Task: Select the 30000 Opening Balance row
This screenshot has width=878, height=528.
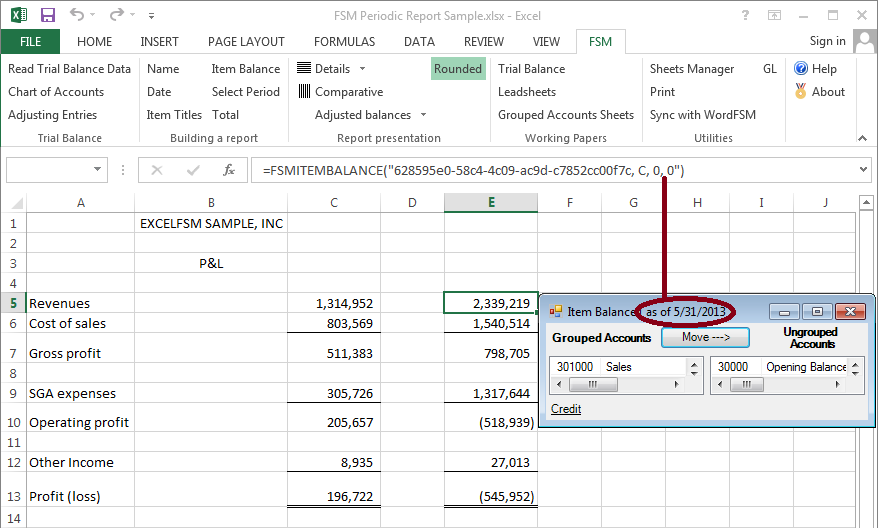Action: pyautogui.click(x=781, y=367)
